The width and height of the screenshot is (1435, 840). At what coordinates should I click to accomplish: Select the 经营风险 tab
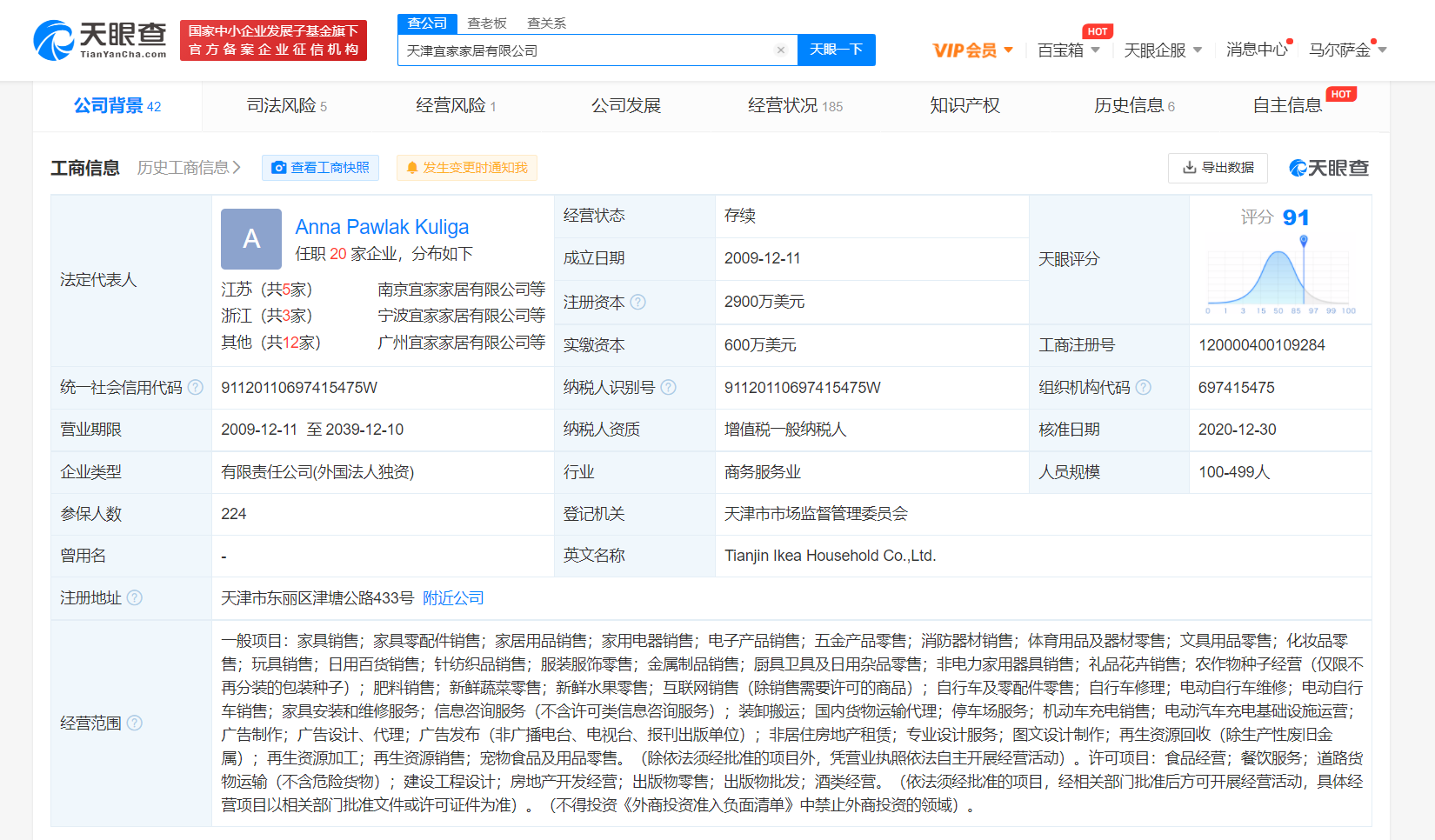(456, 106)
